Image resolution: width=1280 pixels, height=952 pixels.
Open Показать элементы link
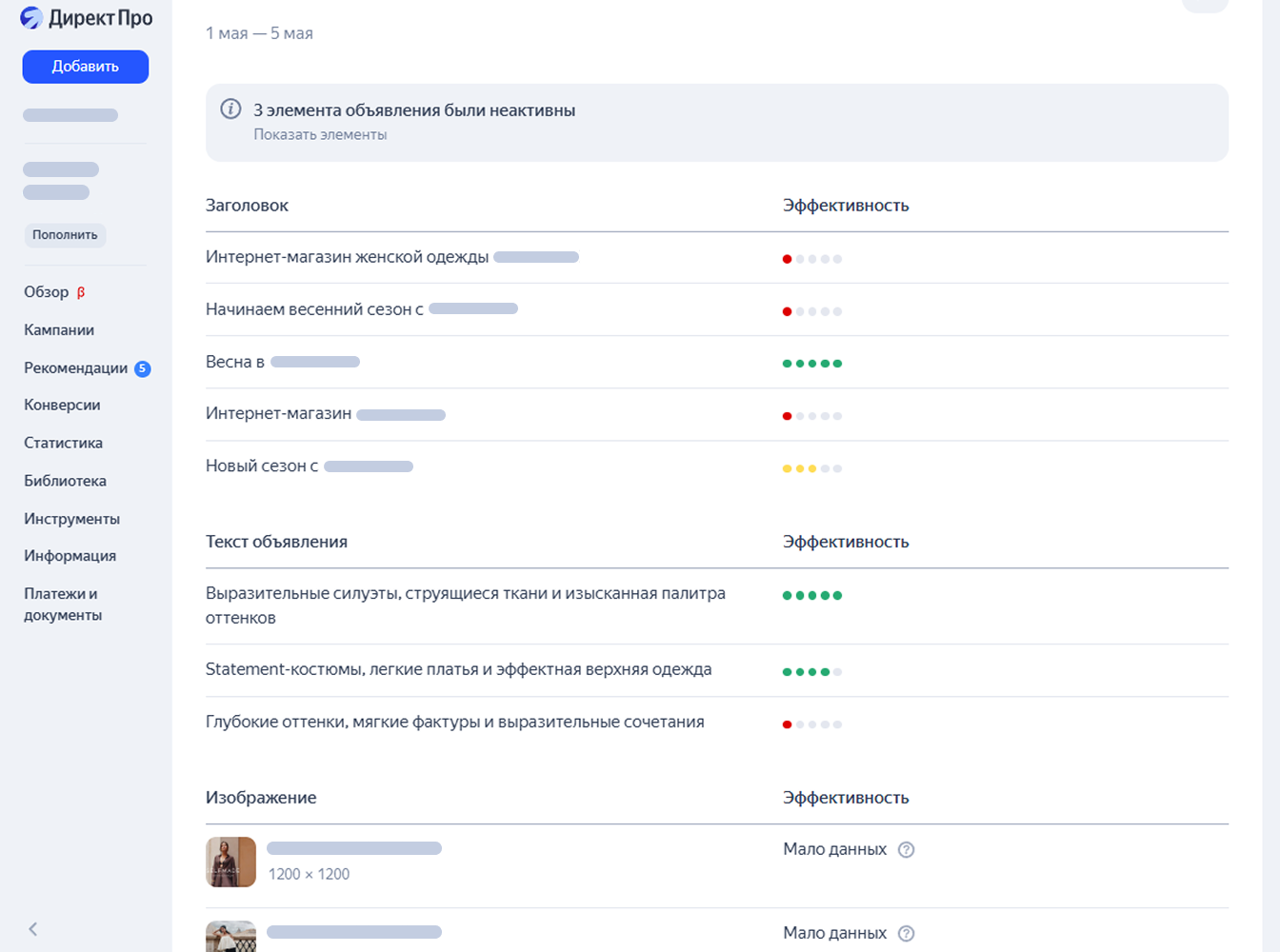(x=320, y=135)
